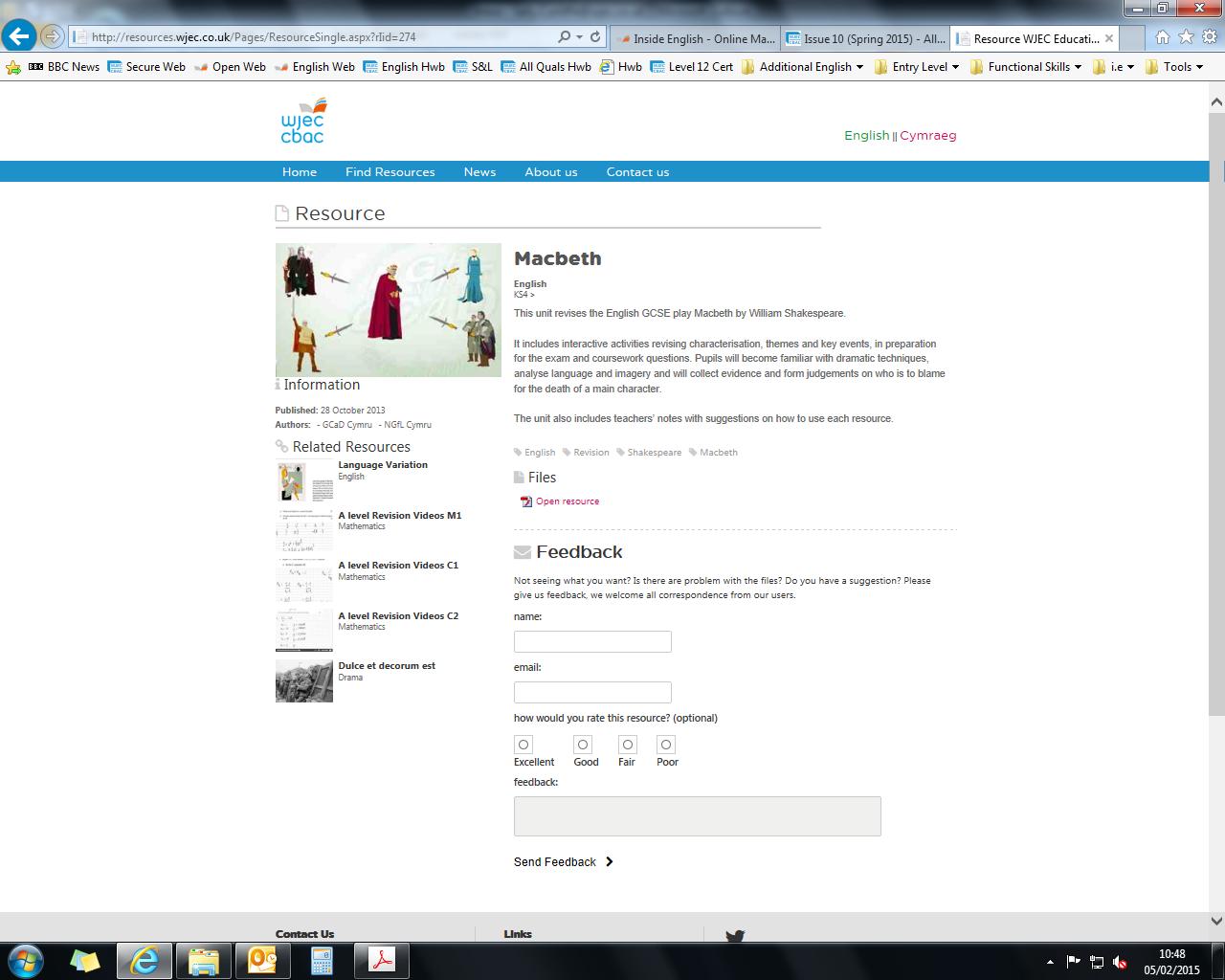Click the name input field

pos(592,641)
